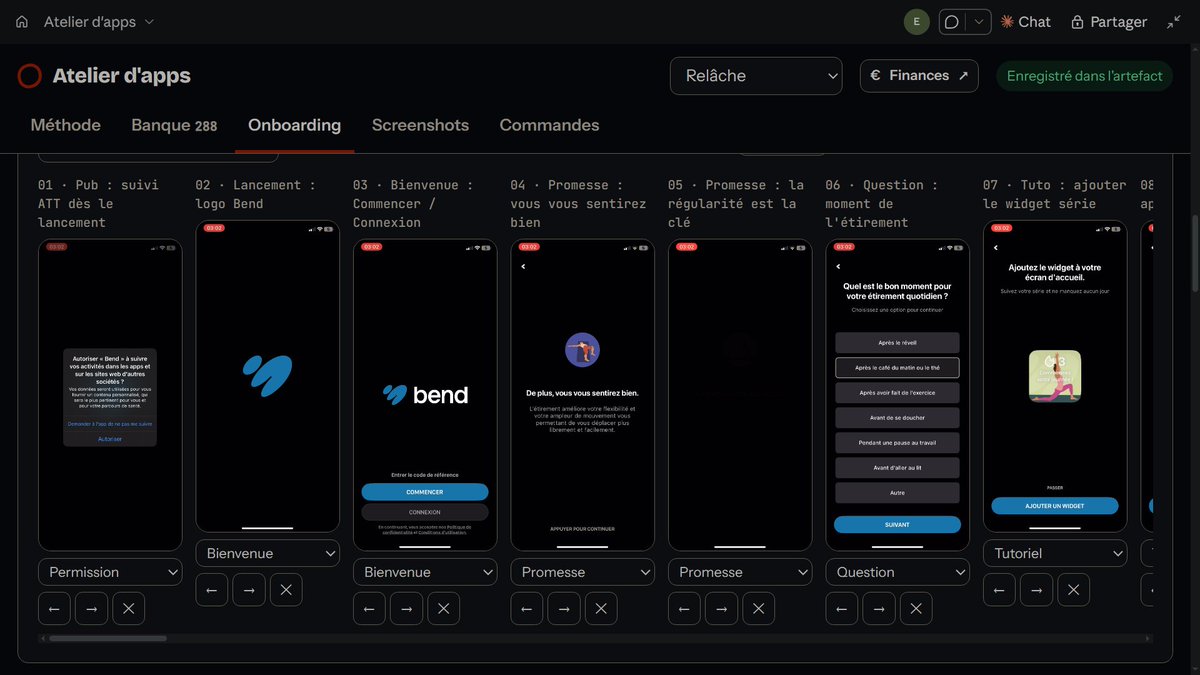The image size is (1200, 675).
Task: Select the Screenshots tab
Action: point(420,125)
